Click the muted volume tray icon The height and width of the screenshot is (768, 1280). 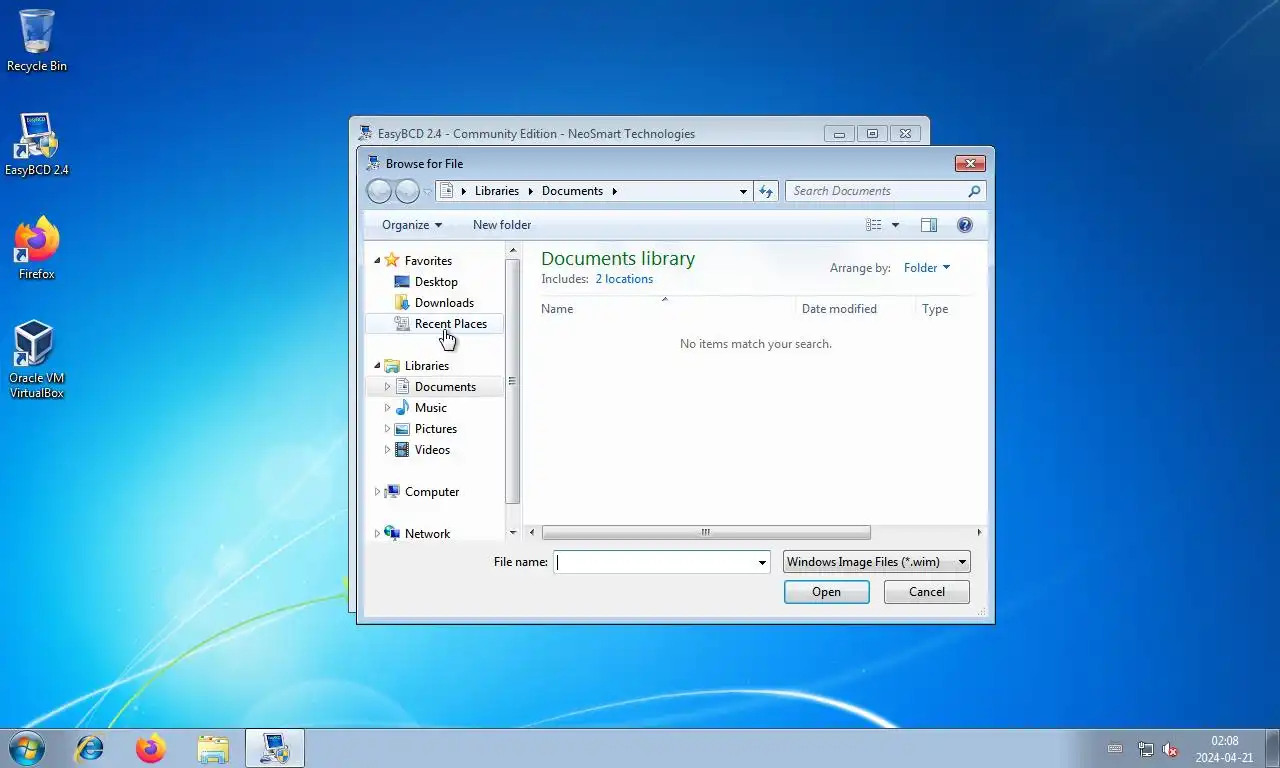(x=1170, y=749)
